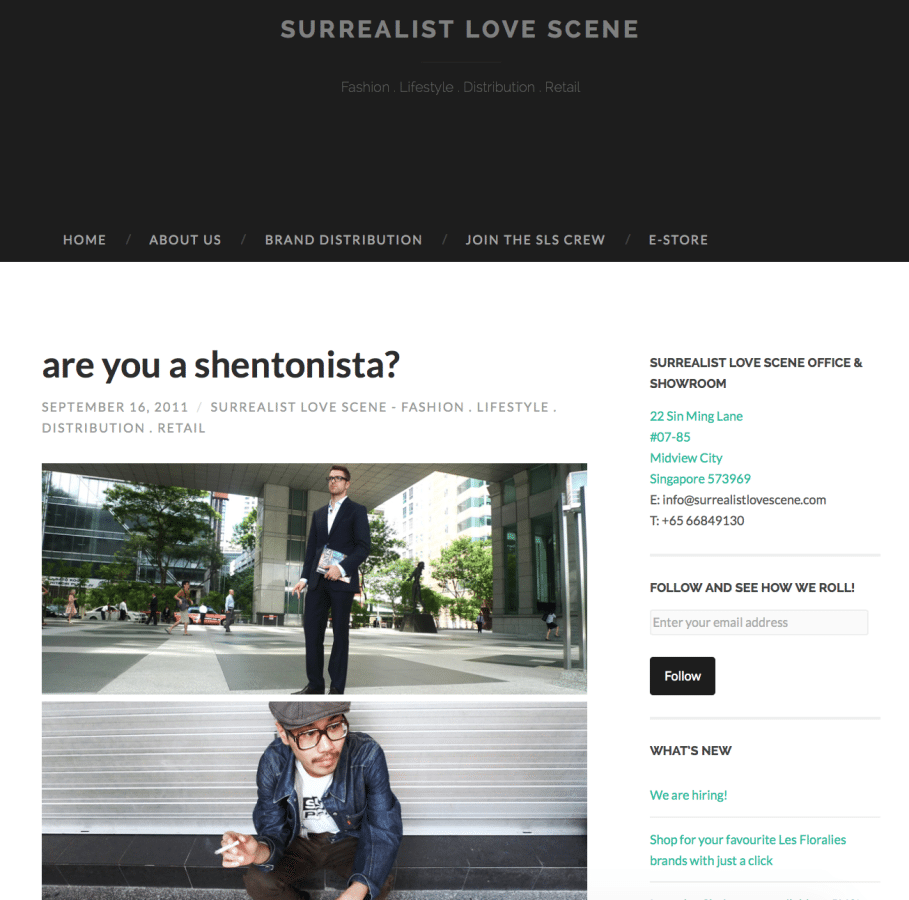Click the SURREALIST LOVE SCENE site title
The height and width of the screenshot is (900, 909).
point(459,30)
